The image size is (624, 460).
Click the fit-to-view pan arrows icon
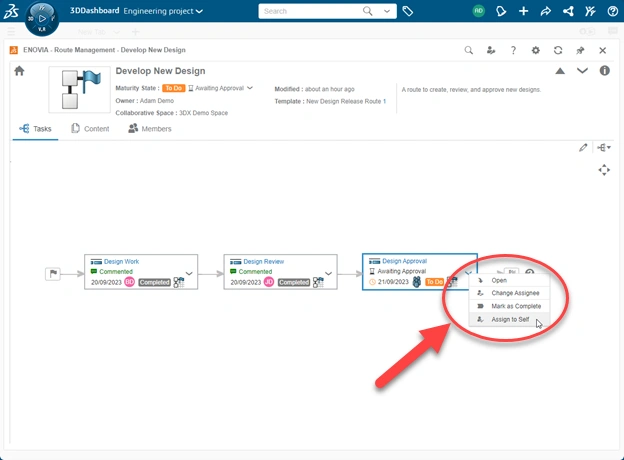pyautogui.click(x=604, y=170)
